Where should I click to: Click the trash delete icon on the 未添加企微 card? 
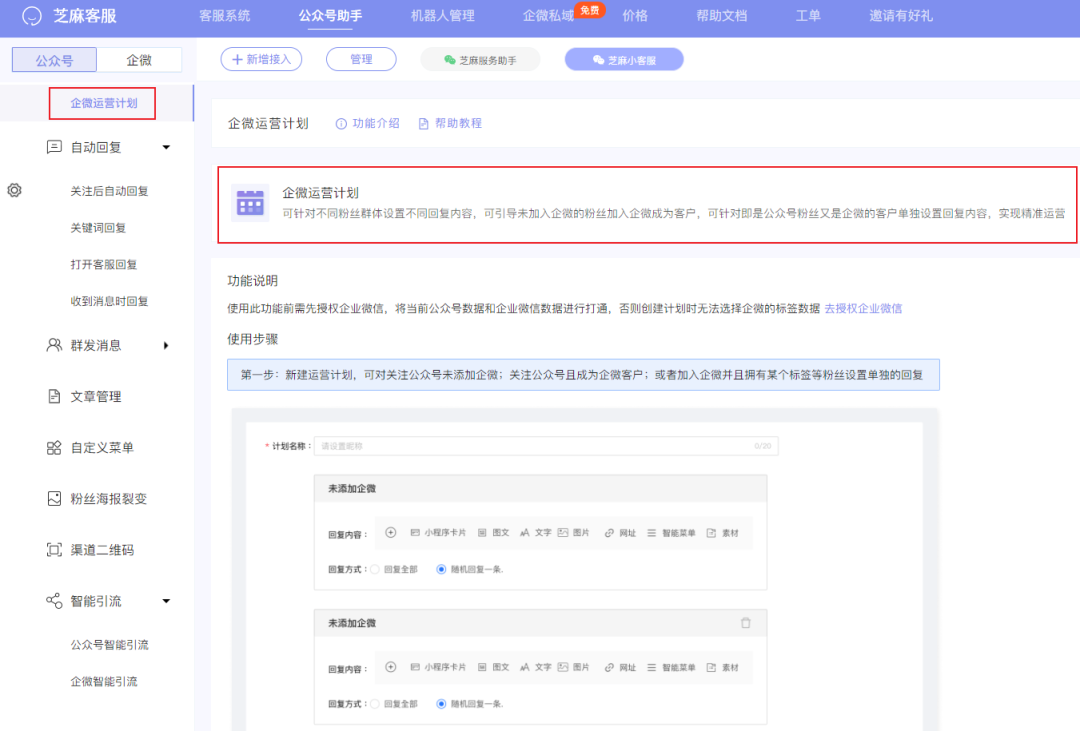tap(745, 623)
